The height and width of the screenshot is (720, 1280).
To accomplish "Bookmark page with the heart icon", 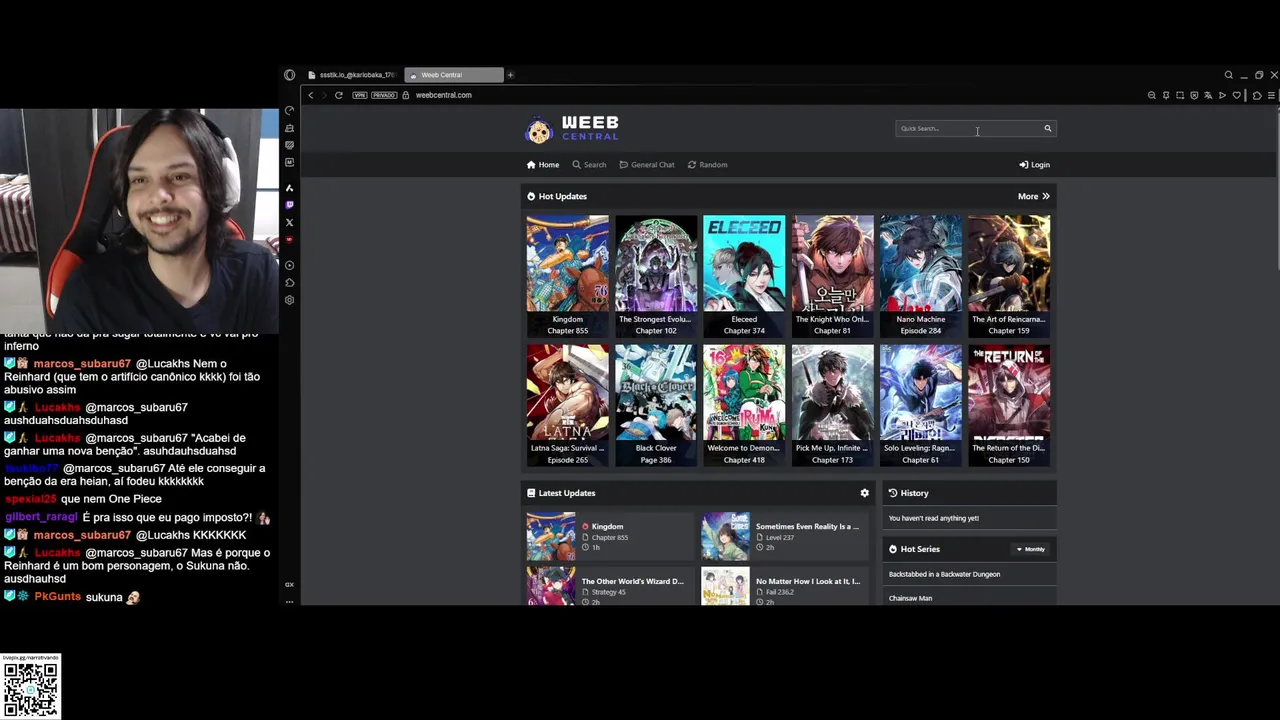I will (1237, 95).
